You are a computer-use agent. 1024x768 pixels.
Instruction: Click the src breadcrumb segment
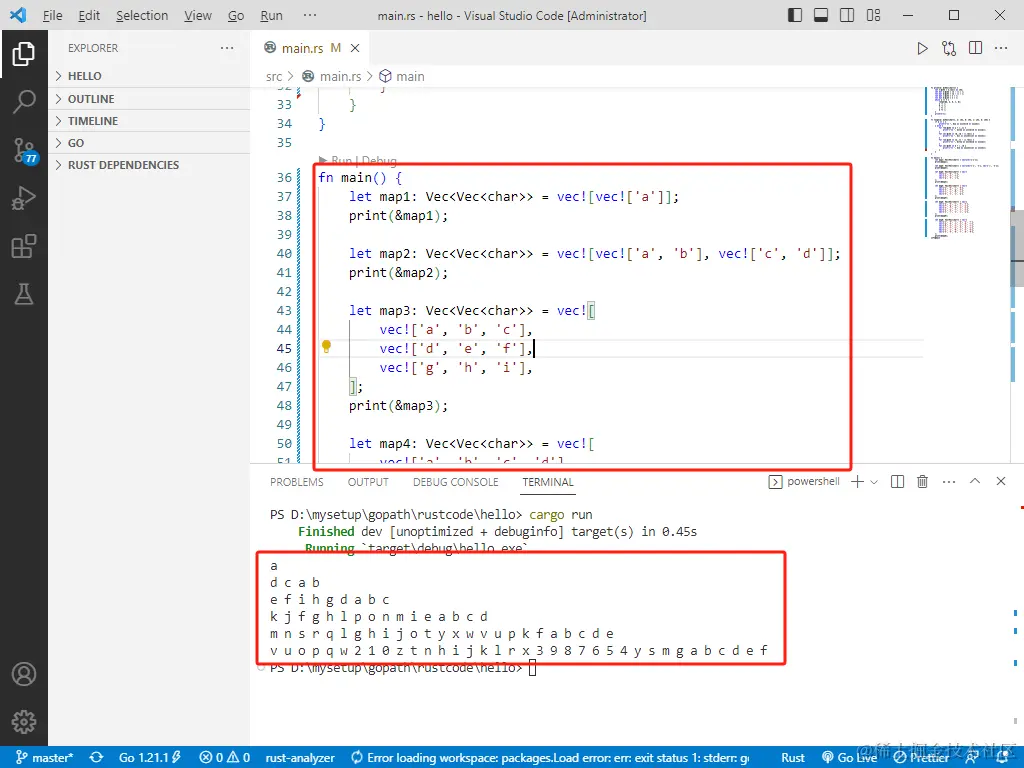point(274,76)
